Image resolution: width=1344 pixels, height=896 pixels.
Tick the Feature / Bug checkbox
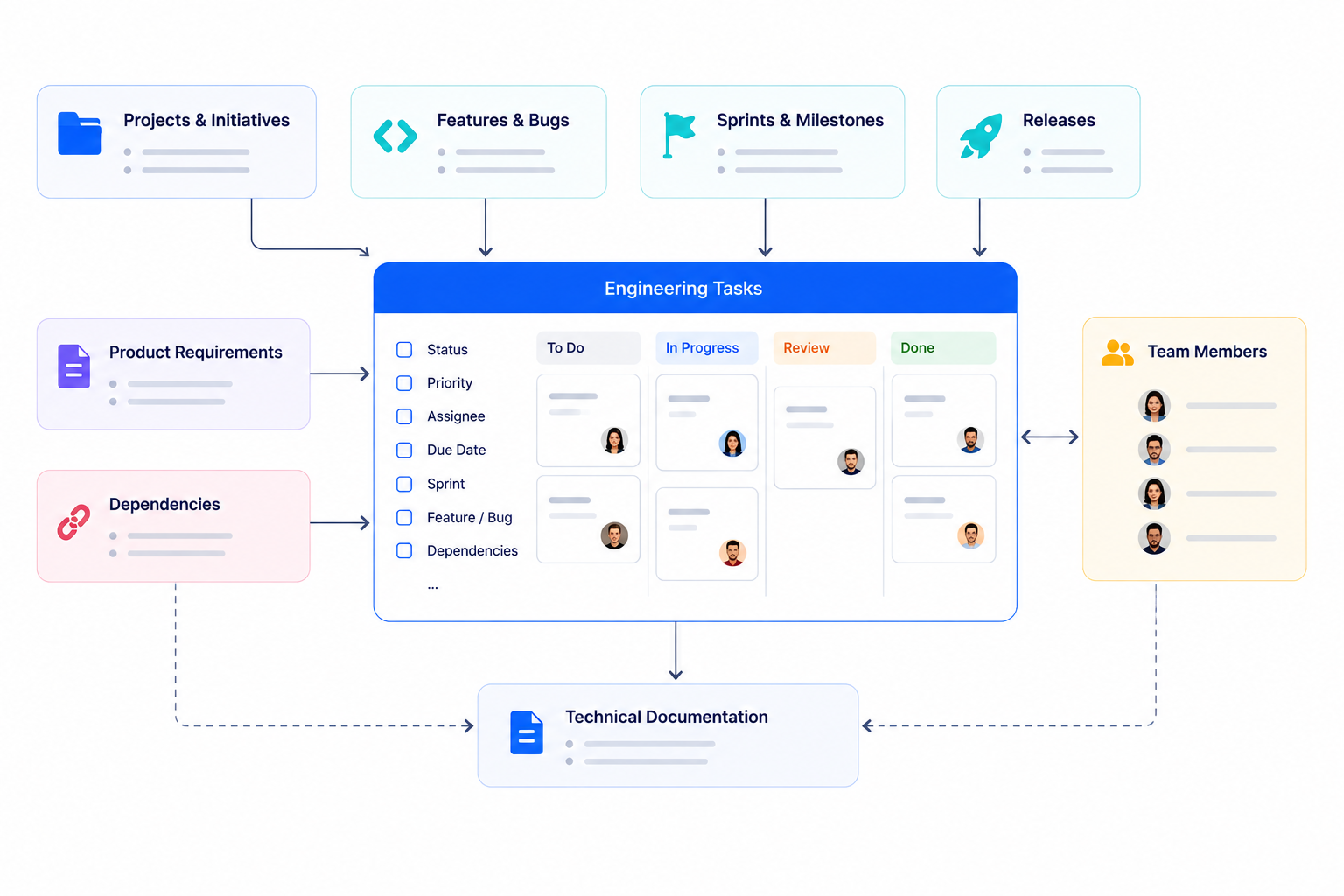[404, 517]
